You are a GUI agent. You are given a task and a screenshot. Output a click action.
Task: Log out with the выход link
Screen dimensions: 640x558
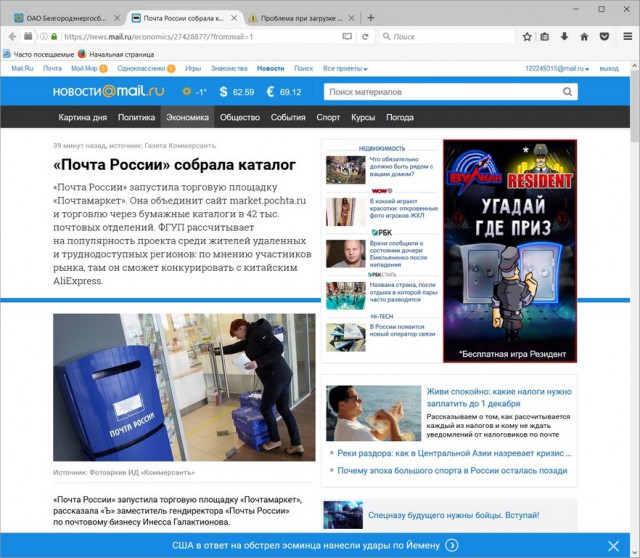click(x=609, y=69)
